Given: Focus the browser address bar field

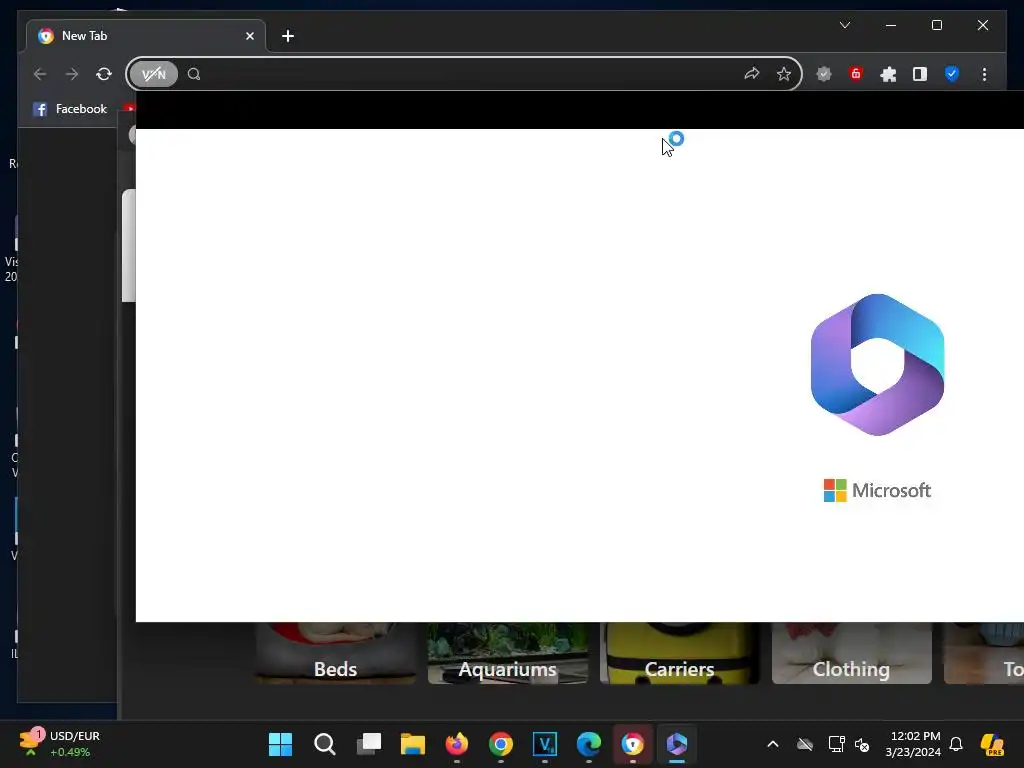Looking at the screenshot, I should (x=464, y=74).
